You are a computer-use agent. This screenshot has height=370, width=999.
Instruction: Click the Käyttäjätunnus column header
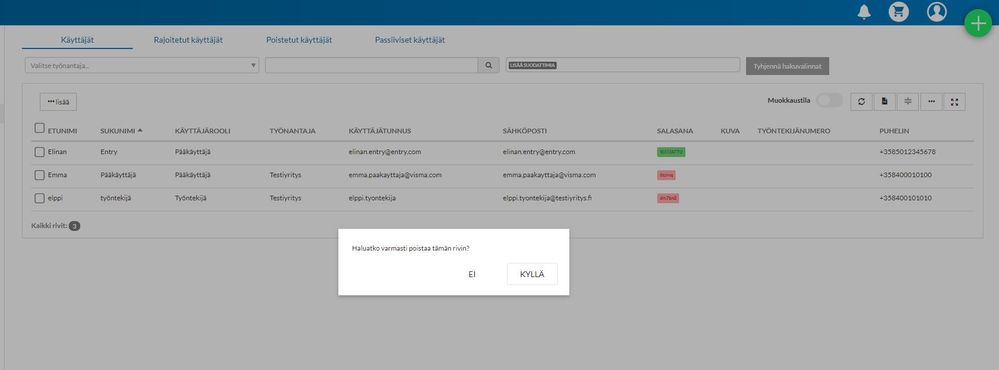click(380, 131)
